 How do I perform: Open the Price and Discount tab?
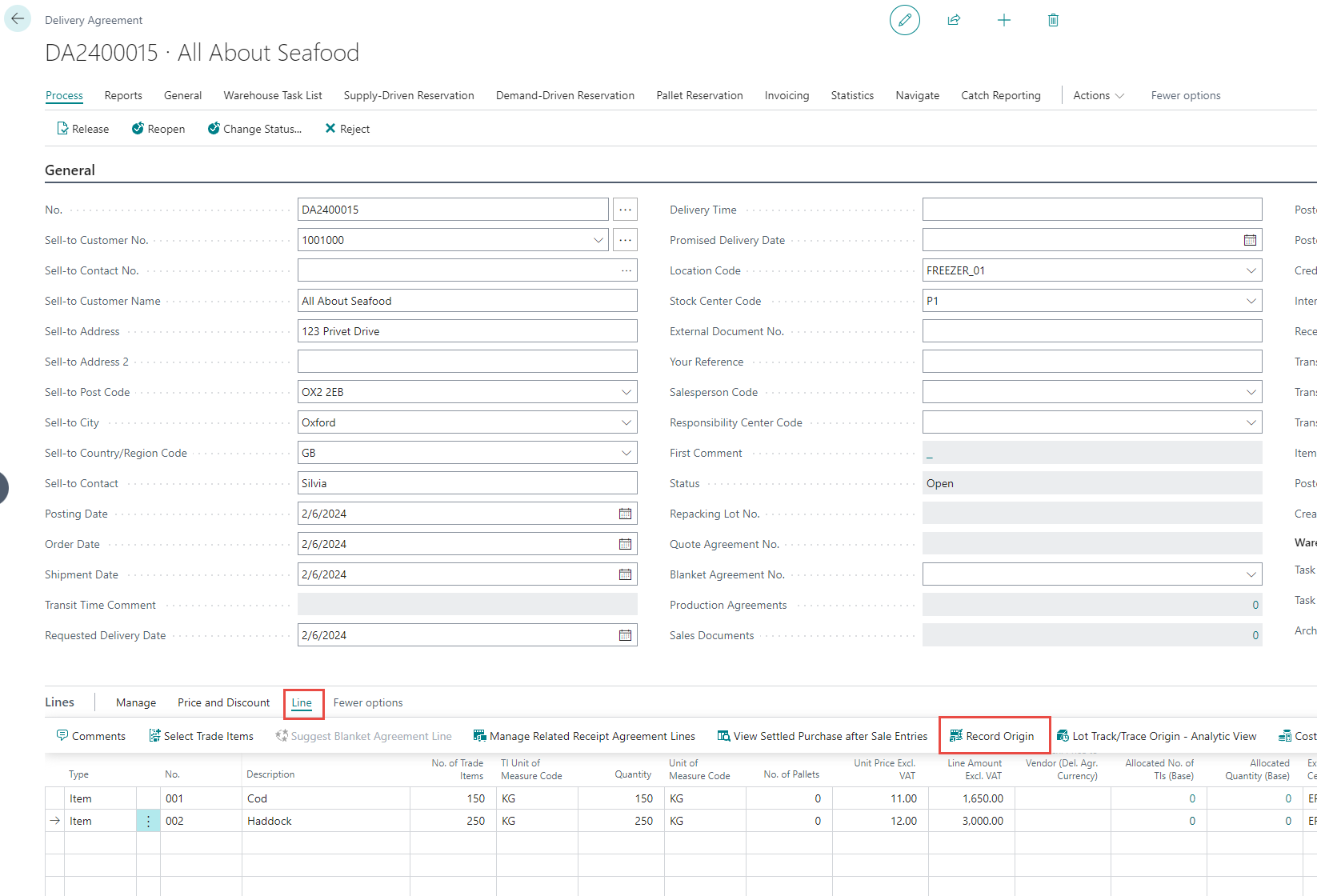tap(223, 702)
